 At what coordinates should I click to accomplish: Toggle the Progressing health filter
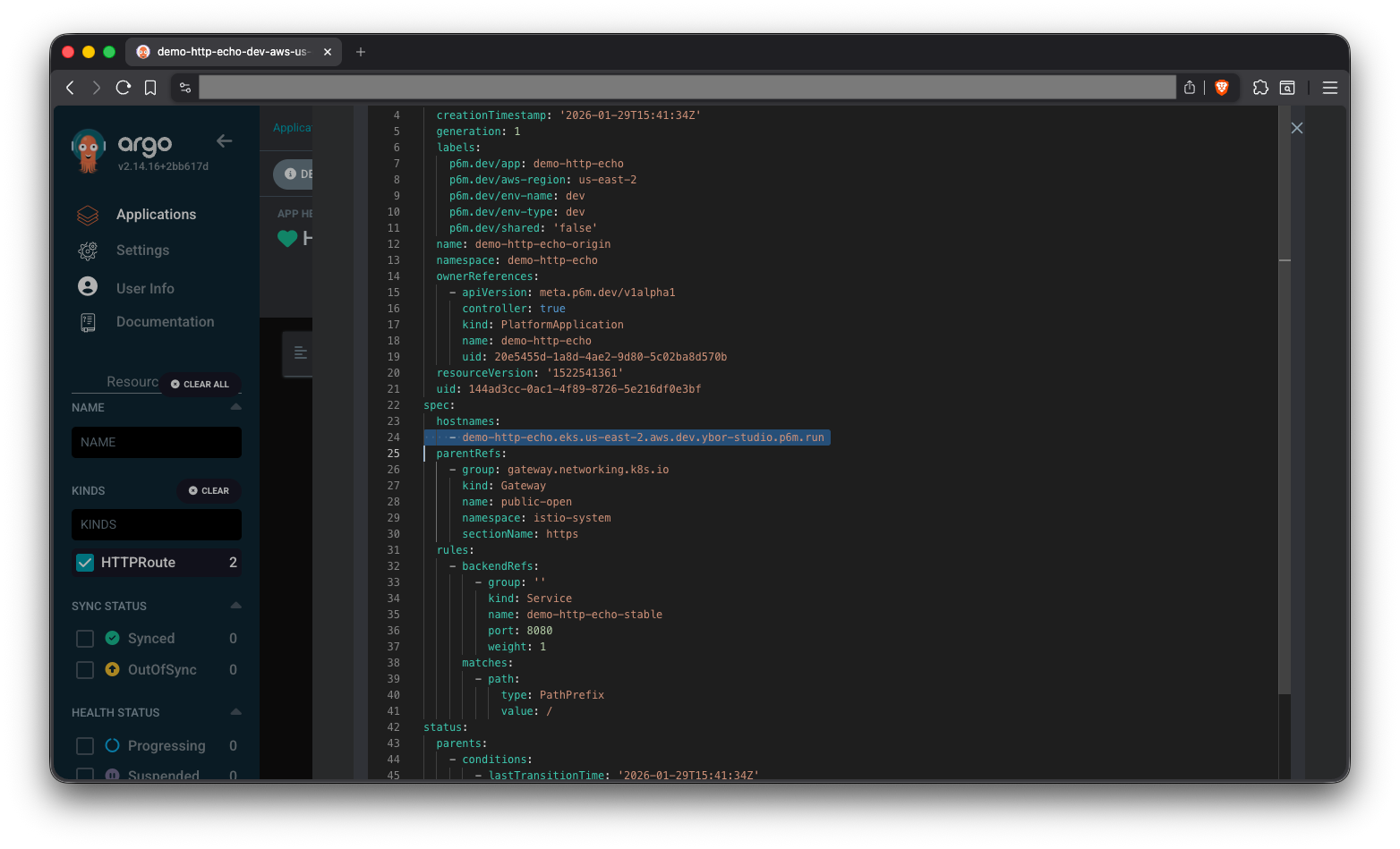pyautogui.click(x=85, y=746)
